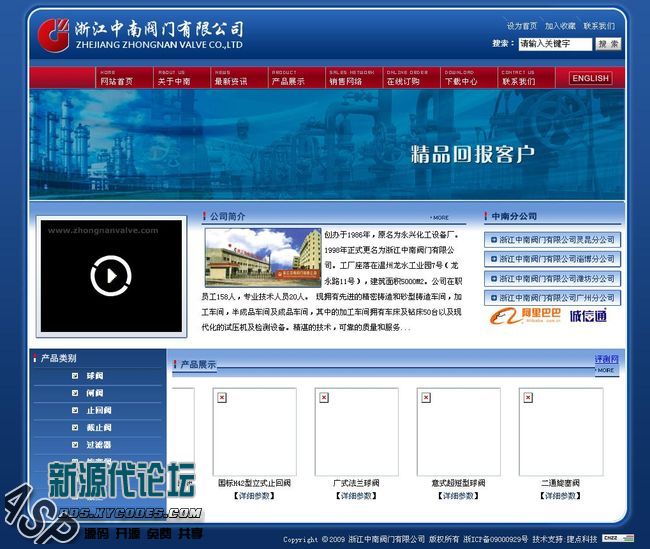Screen dimensions: 650x549
Task: Open 浙江中南阀门有限公司潍坊分公司 branch link
Action: click(552, 279)
